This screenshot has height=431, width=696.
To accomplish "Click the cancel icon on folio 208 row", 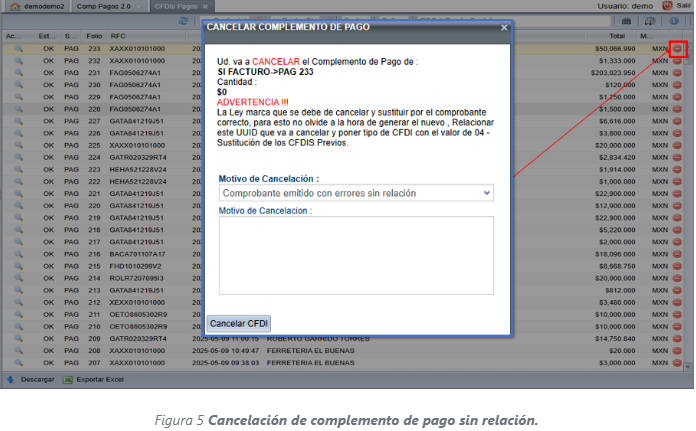I will pyautogui.click(x=677, y=351).
